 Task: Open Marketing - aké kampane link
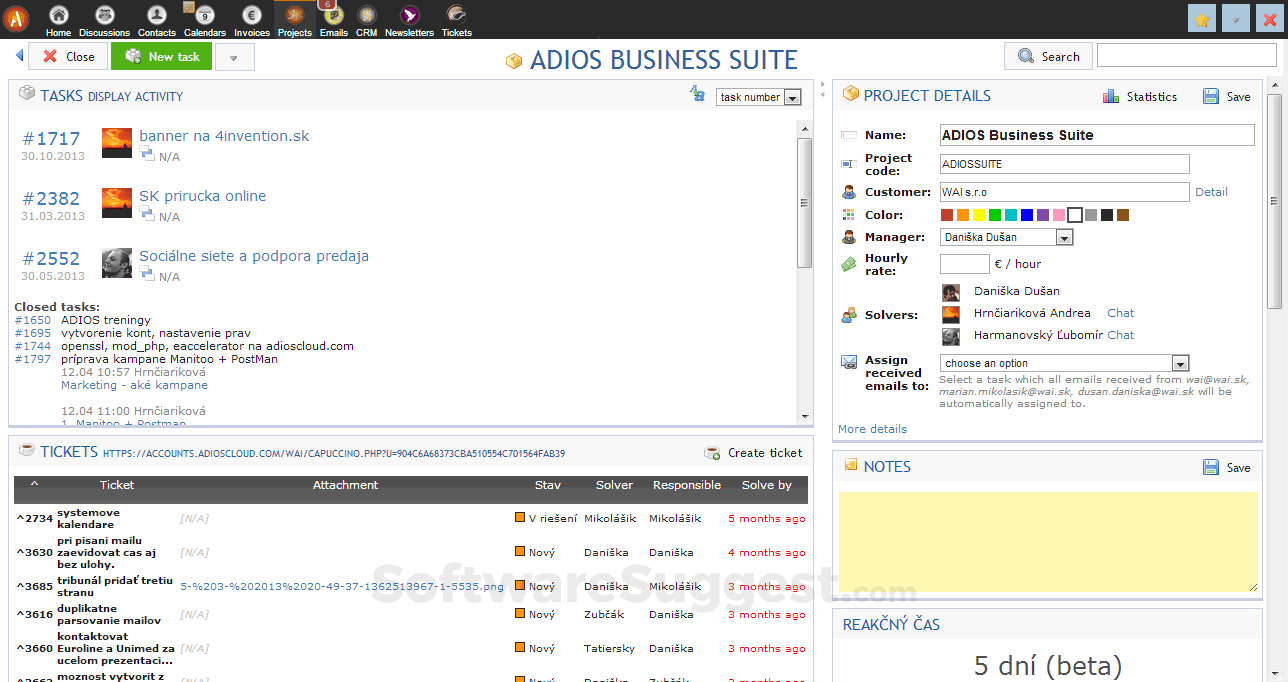coord(134,385)
